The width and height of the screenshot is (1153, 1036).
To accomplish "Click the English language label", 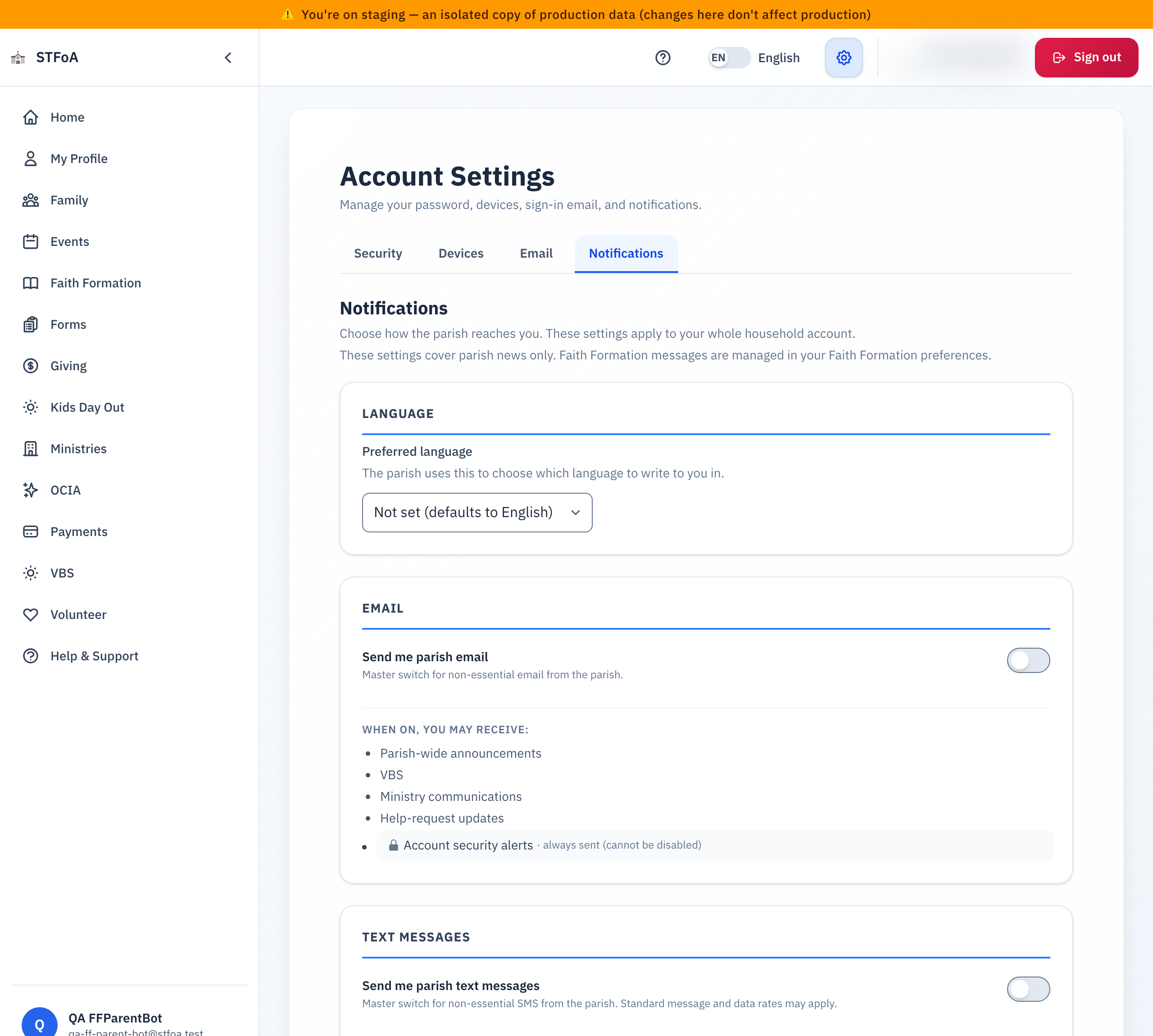I will pyautogui.click(x=779, y=58).
